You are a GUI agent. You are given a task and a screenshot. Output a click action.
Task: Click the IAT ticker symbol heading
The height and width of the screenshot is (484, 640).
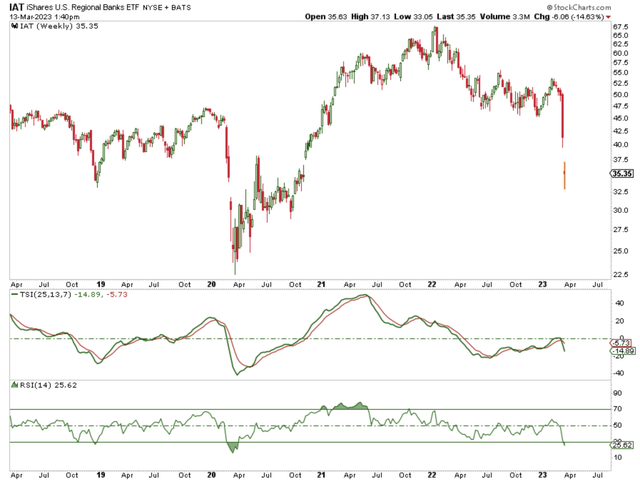(17, 7)
